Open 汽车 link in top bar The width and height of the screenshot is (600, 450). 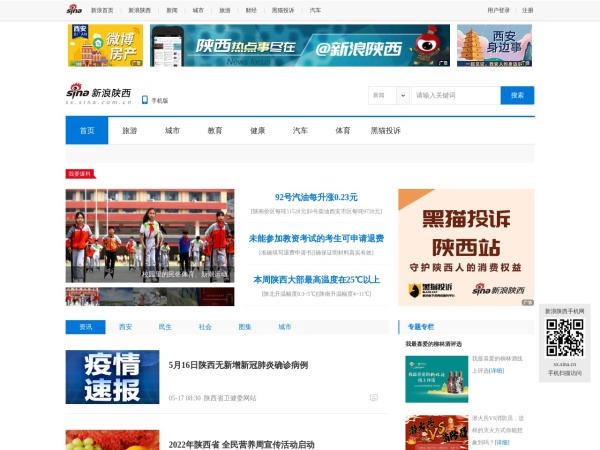coord(315,10)
